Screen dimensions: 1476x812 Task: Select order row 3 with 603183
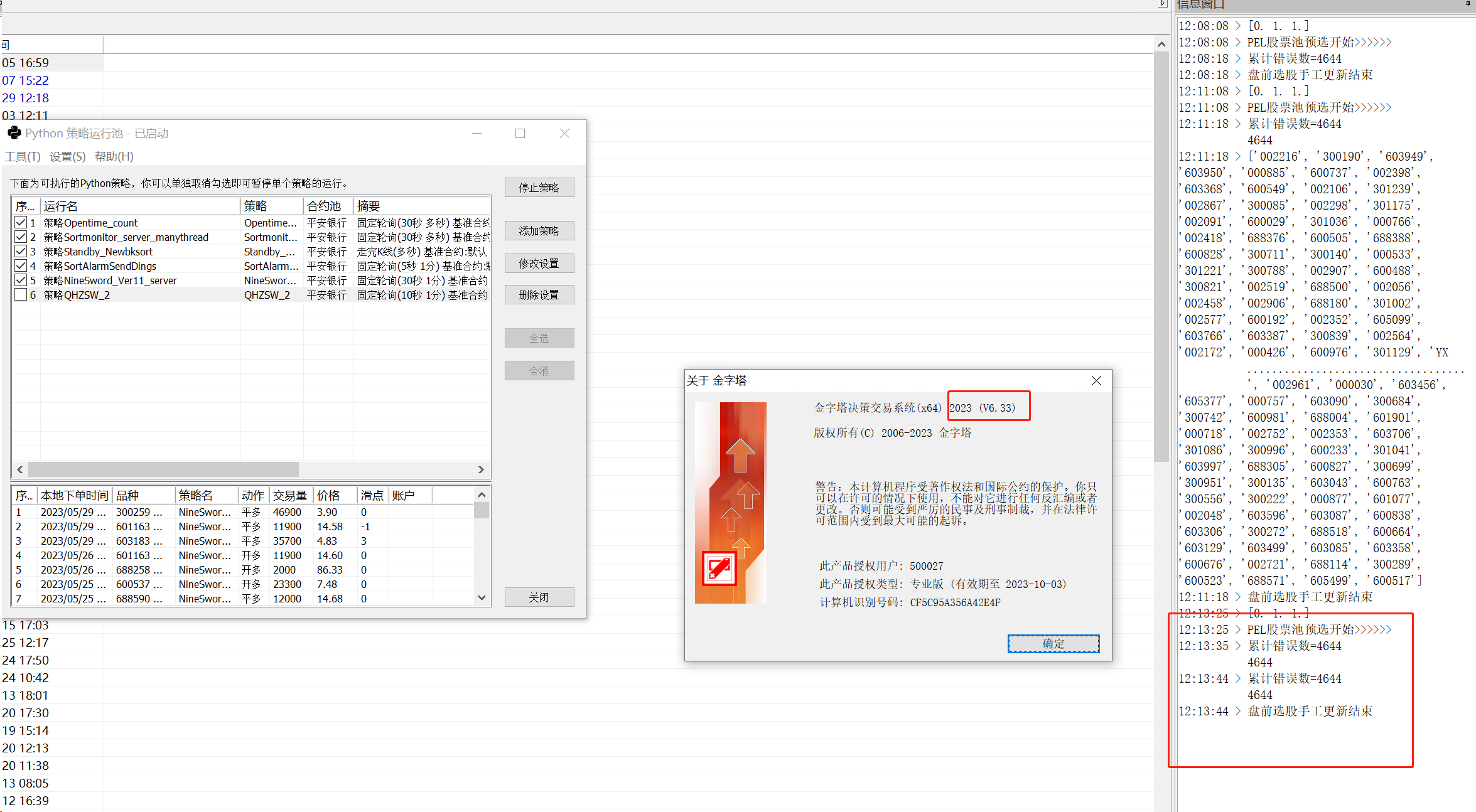point(244,541)
